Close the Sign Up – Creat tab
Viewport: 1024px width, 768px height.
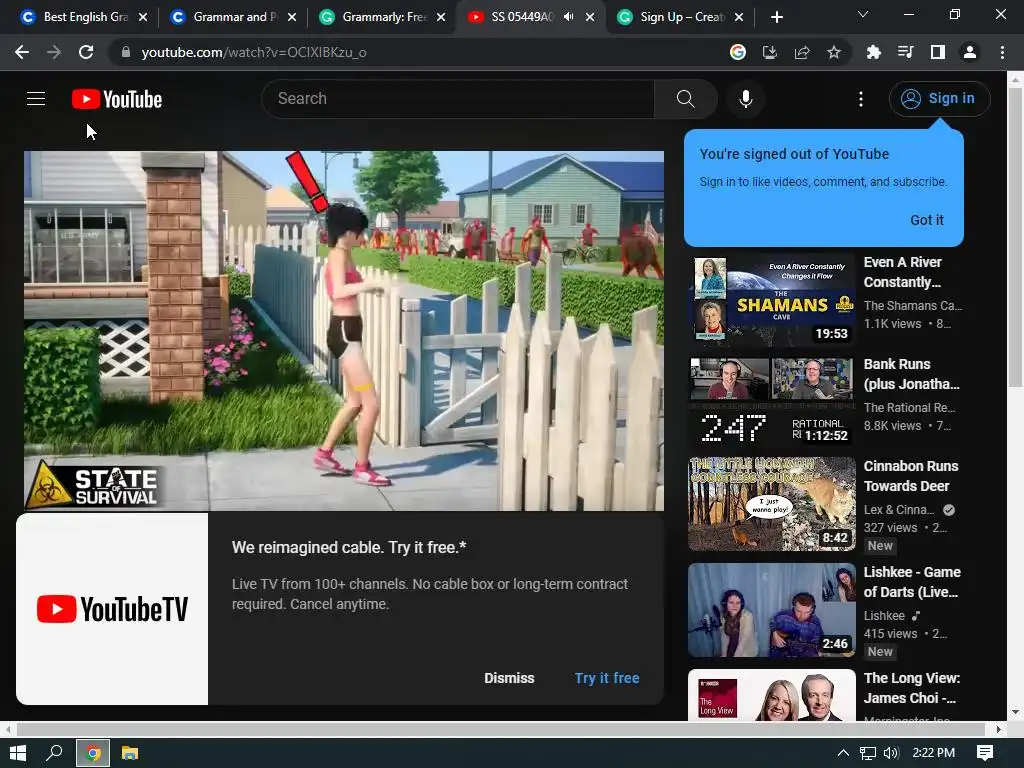[x=739, y=17]
